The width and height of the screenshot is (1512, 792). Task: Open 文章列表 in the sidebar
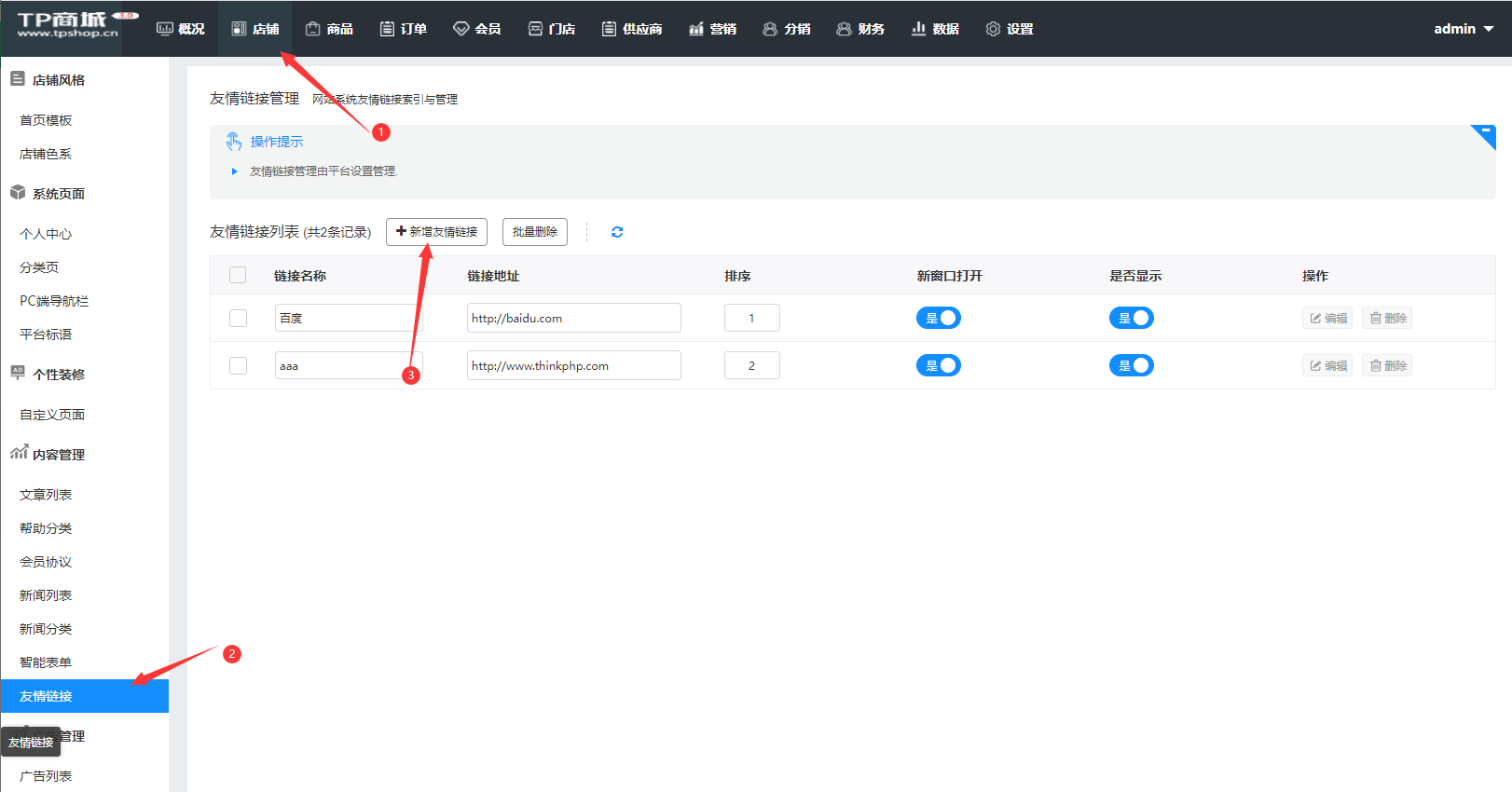(46, 495)
